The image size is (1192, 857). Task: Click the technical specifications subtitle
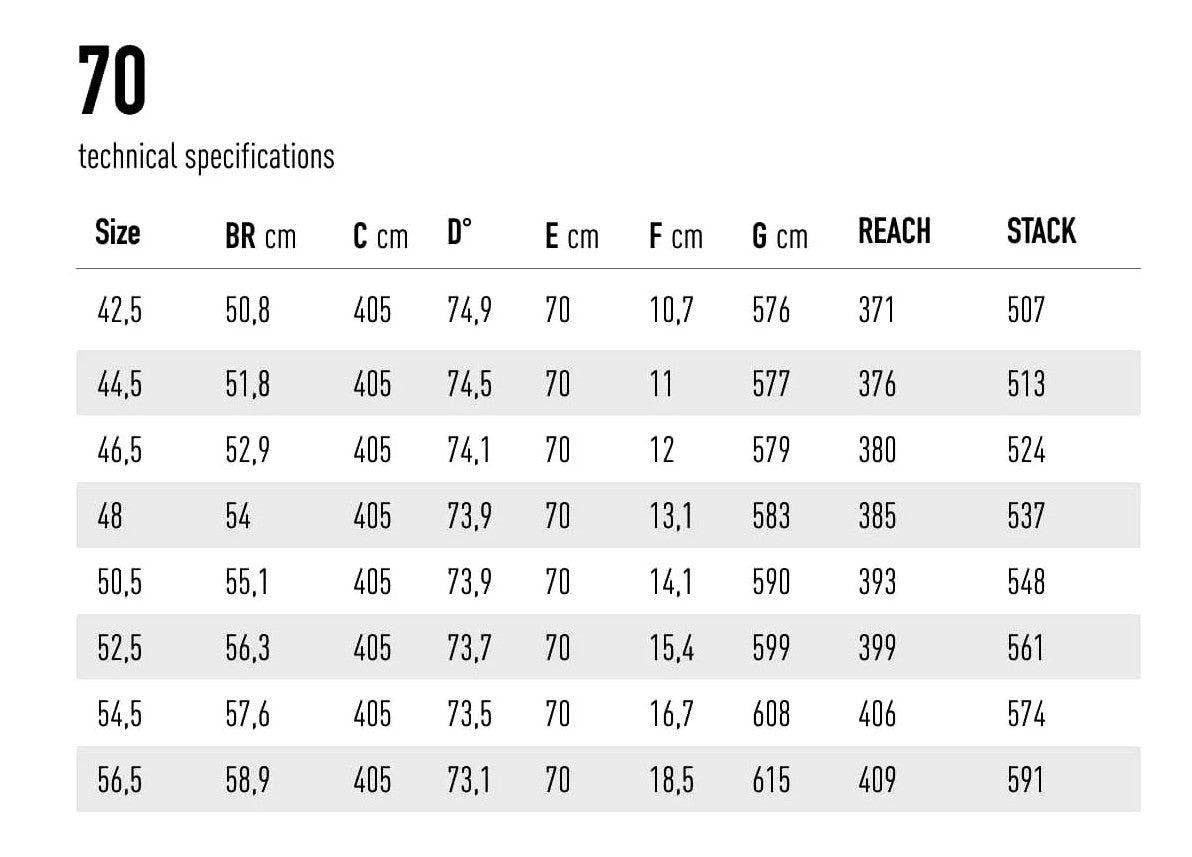tap(206, 157)
